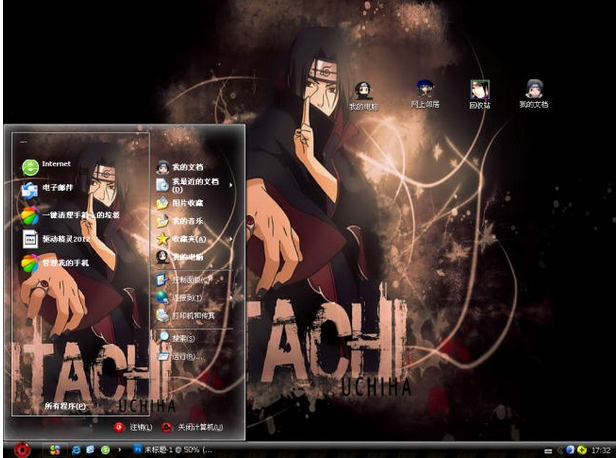The height and width of the screenshot is (458, 616).
Task: Expand arrow next to 收藏夹(A)
Action: tap(231, 239)
